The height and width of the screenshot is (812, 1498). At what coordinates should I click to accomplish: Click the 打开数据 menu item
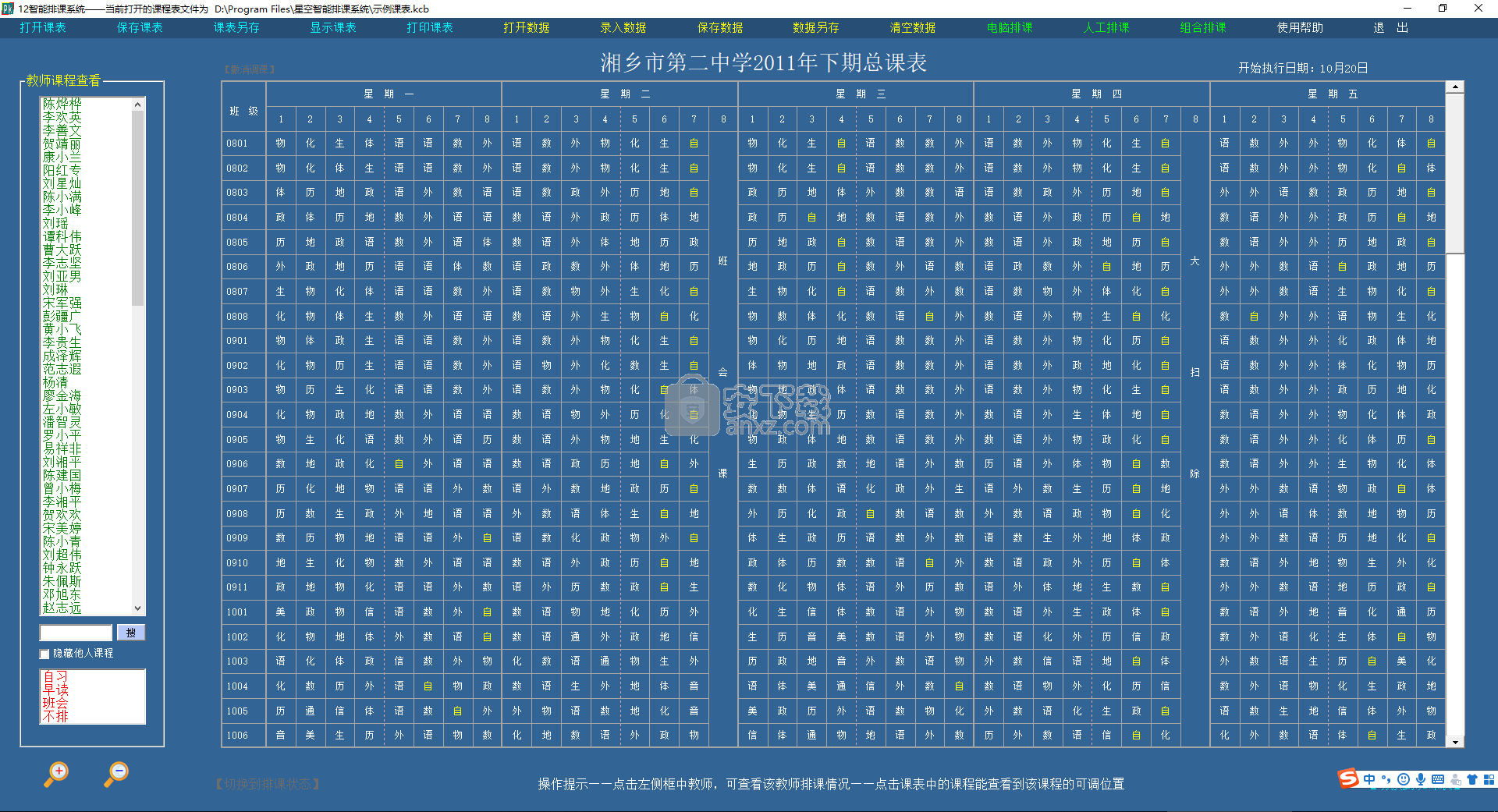coord(527,27)
